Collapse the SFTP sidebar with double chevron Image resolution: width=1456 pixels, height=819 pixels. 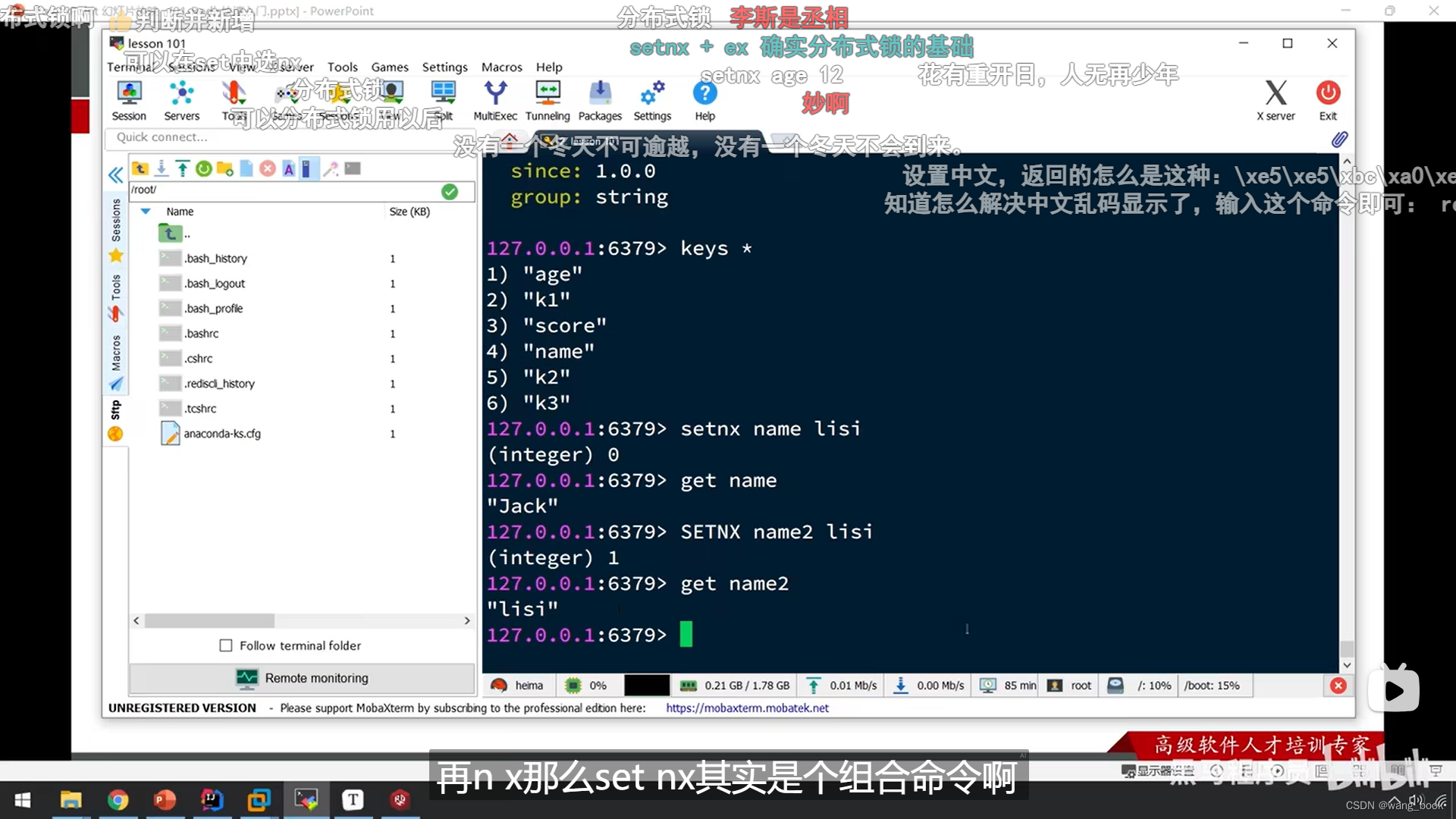115,175
